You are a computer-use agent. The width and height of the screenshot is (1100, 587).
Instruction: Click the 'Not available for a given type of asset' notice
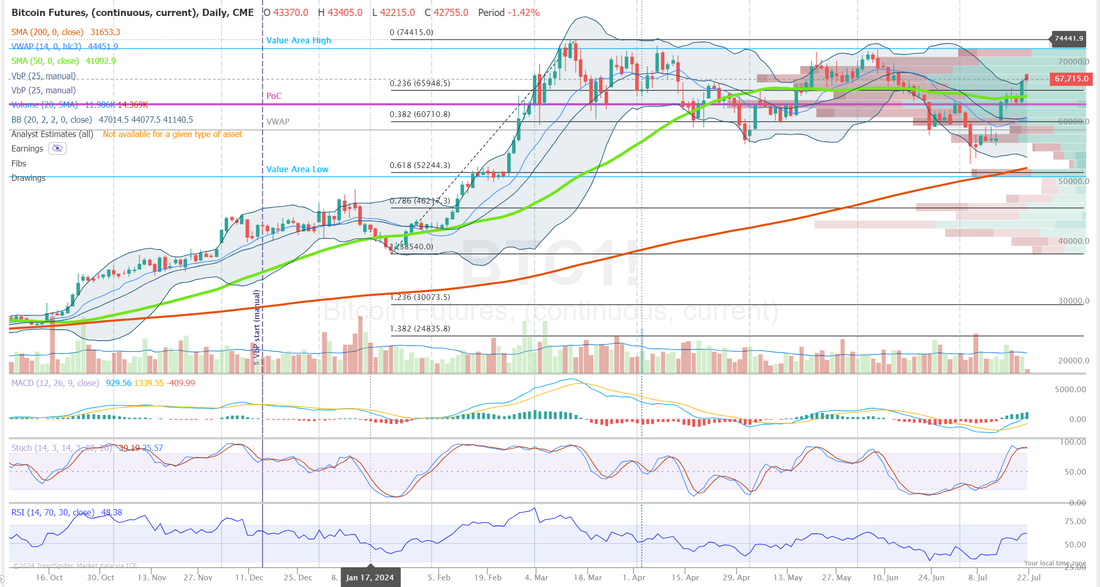click(x=173, y=134)
